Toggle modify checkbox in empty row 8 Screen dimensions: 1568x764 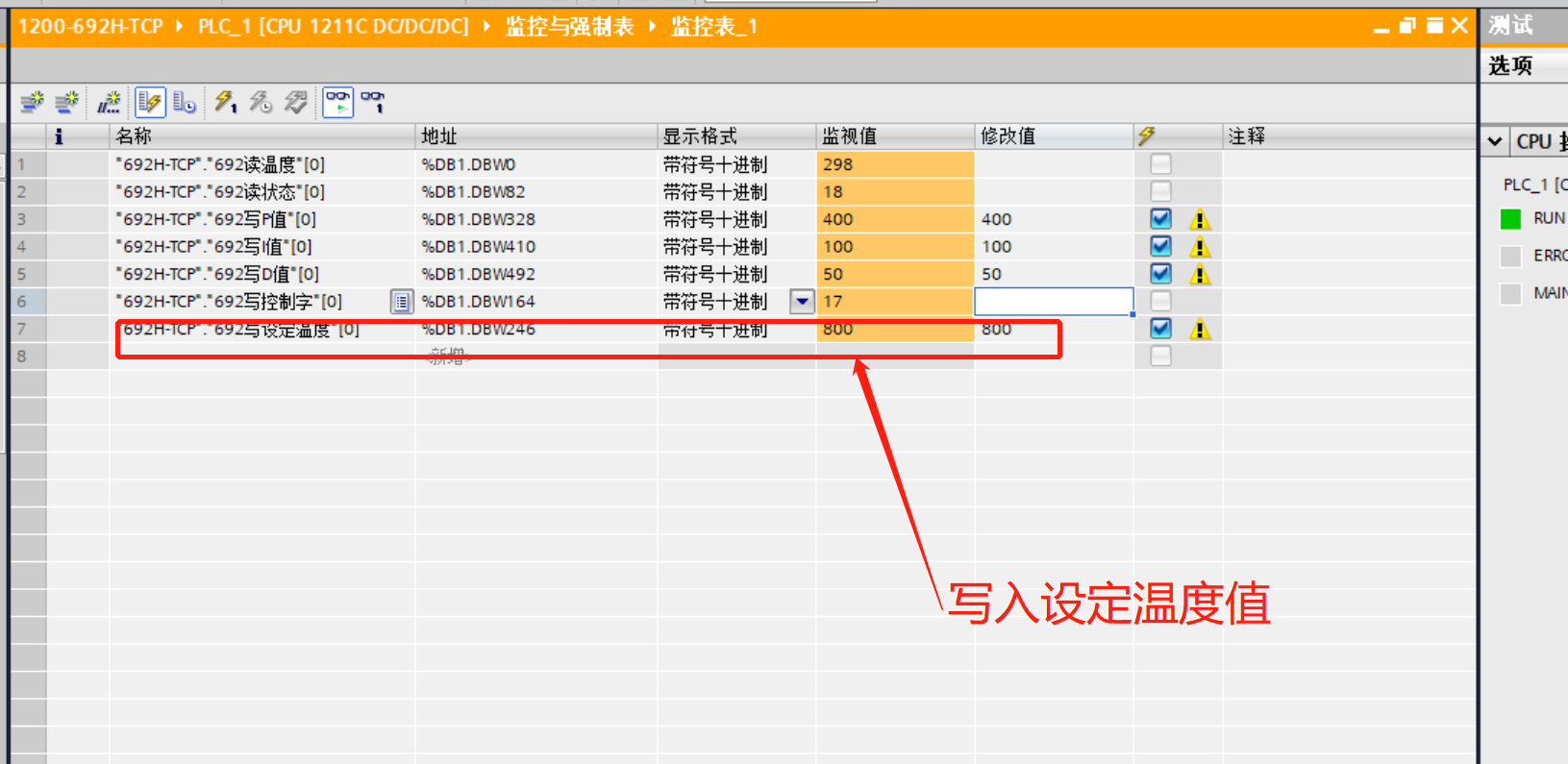[1160, 356]
